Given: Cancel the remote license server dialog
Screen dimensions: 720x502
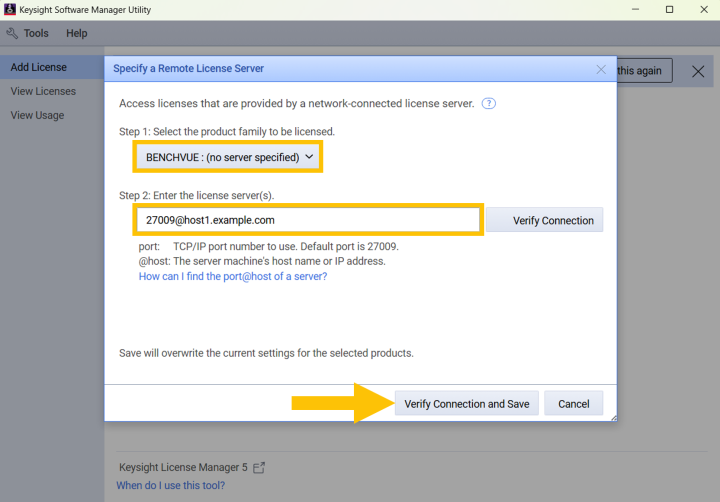Looking at the screenshot, I should tap(574, 404).
